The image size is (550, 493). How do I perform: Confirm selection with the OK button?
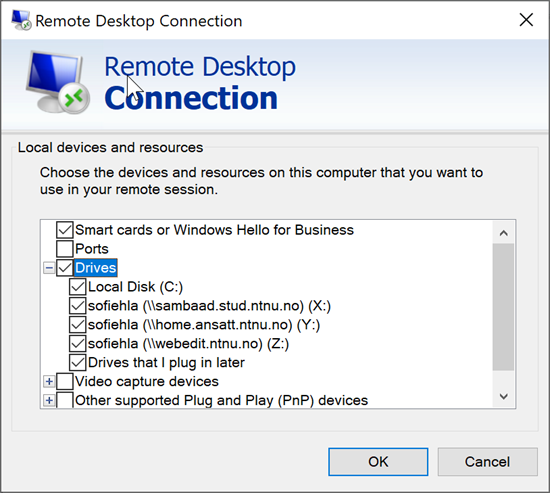click(x=378, y=462)
